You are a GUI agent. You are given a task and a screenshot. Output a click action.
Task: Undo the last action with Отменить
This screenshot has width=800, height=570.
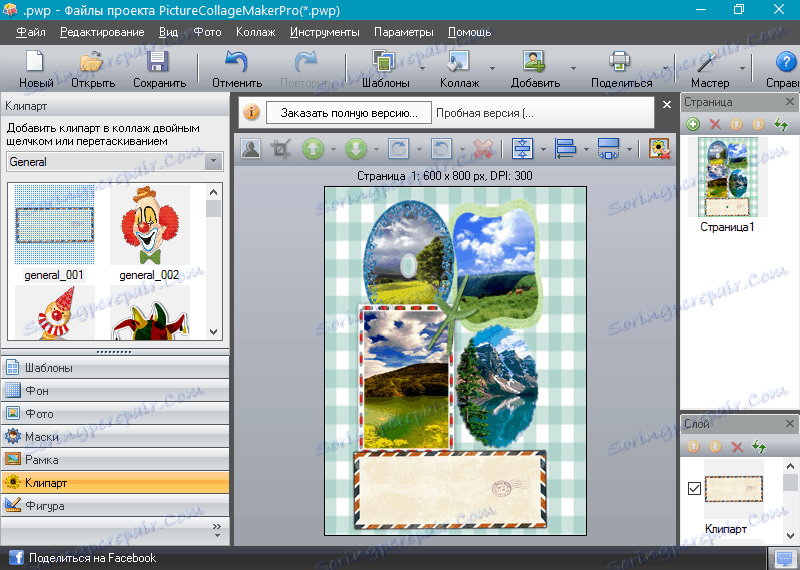pos(237,62)
